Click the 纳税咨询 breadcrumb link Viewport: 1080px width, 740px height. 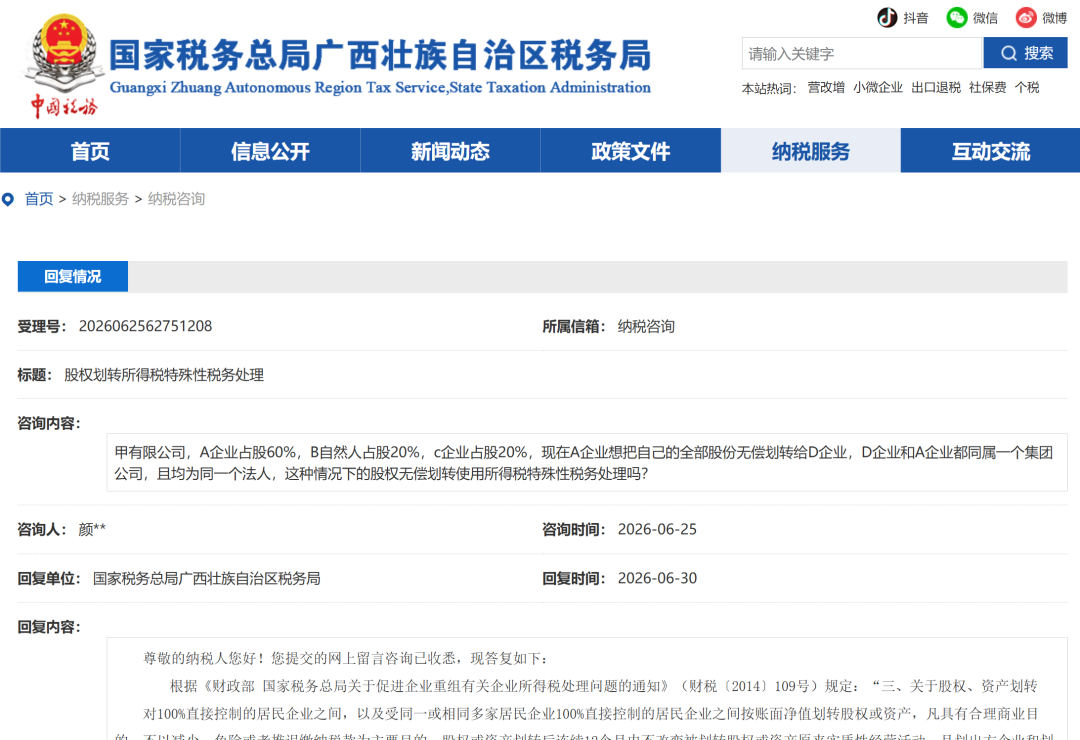176,199
